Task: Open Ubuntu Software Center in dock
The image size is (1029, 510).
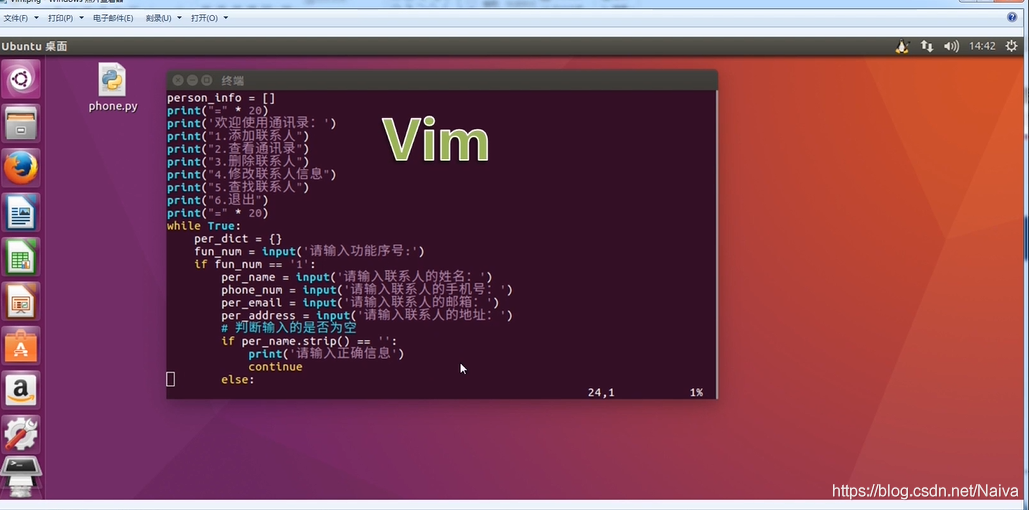Action: tap(21, 345)
